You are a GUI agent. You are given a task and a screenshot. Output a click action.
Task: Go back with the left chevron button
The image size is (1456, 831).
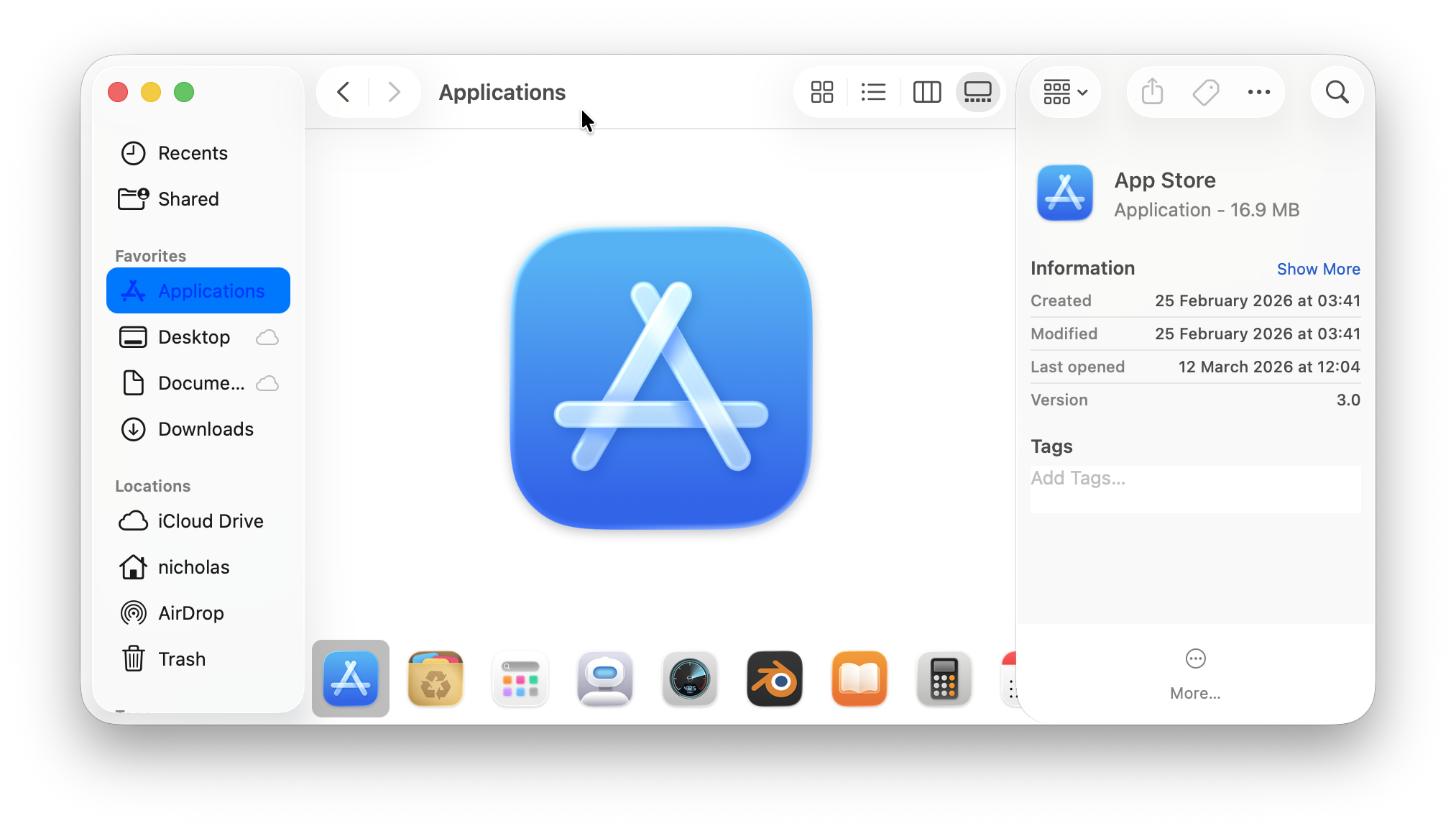click(x=344, y=92)
